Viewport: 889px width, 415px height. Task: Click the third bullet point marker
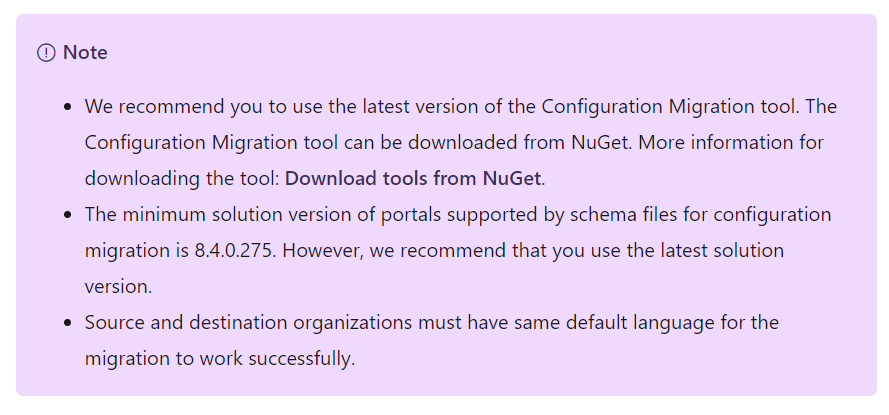click(x=68, y=323)
